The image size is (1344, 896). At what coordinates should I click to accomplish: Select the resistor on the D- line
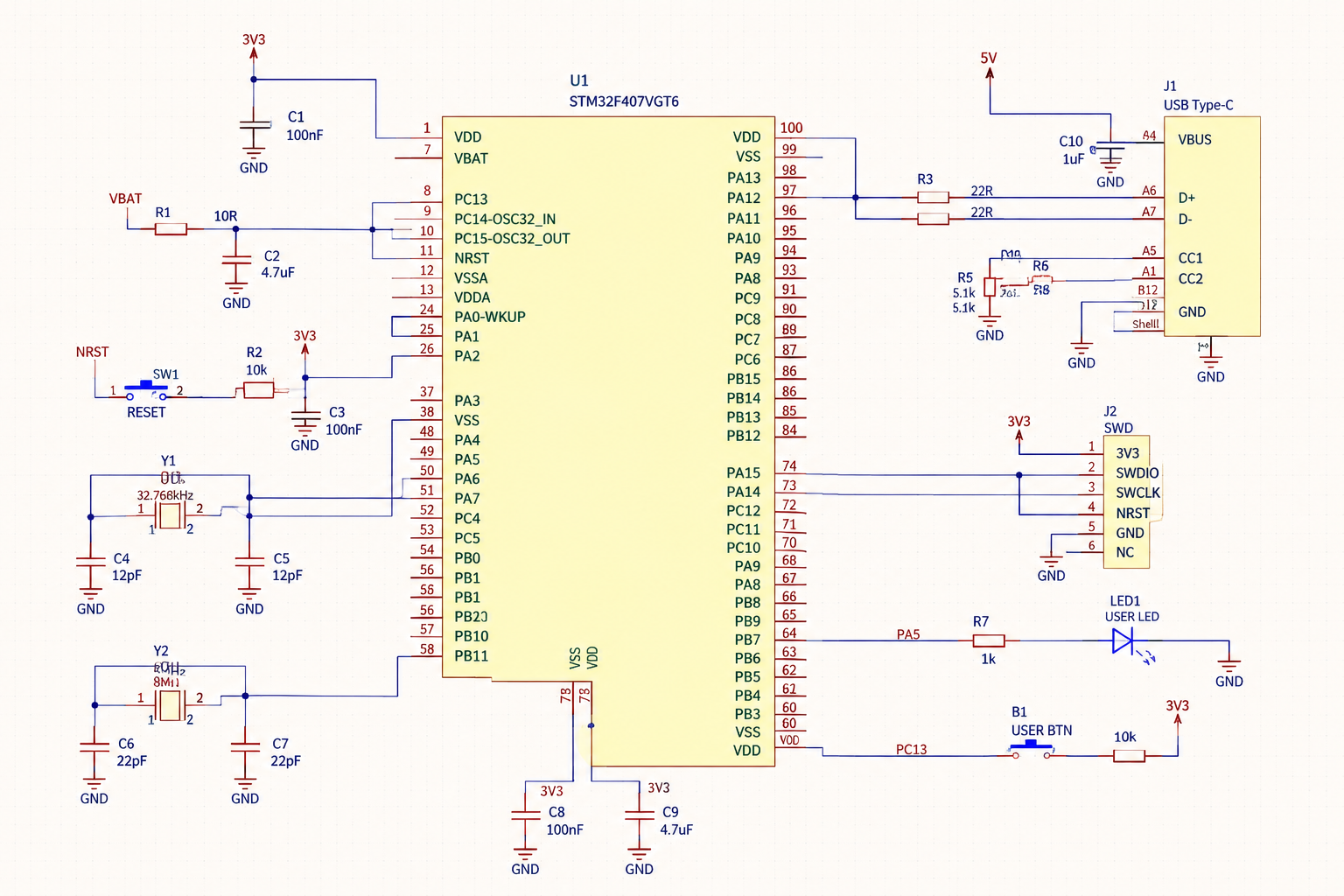coord(933,219)
